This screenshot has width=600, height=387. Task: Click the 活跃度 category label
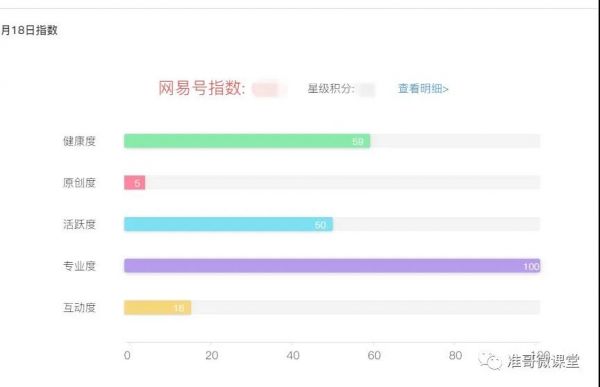pyautogui.click(x=79, y=224)
